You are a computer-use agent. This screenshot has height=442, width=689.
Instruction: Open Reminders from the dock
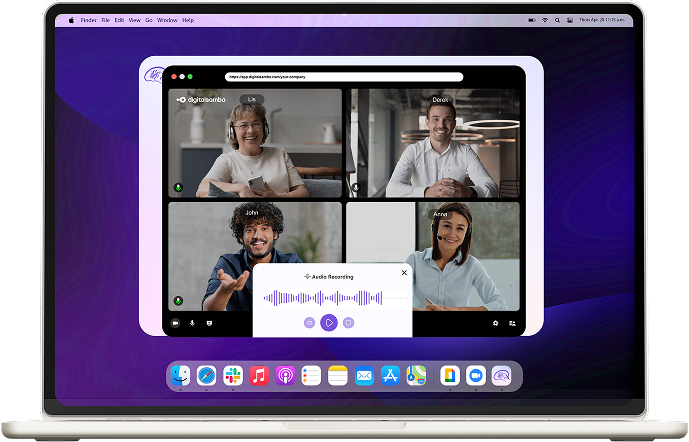pos(312,376)
